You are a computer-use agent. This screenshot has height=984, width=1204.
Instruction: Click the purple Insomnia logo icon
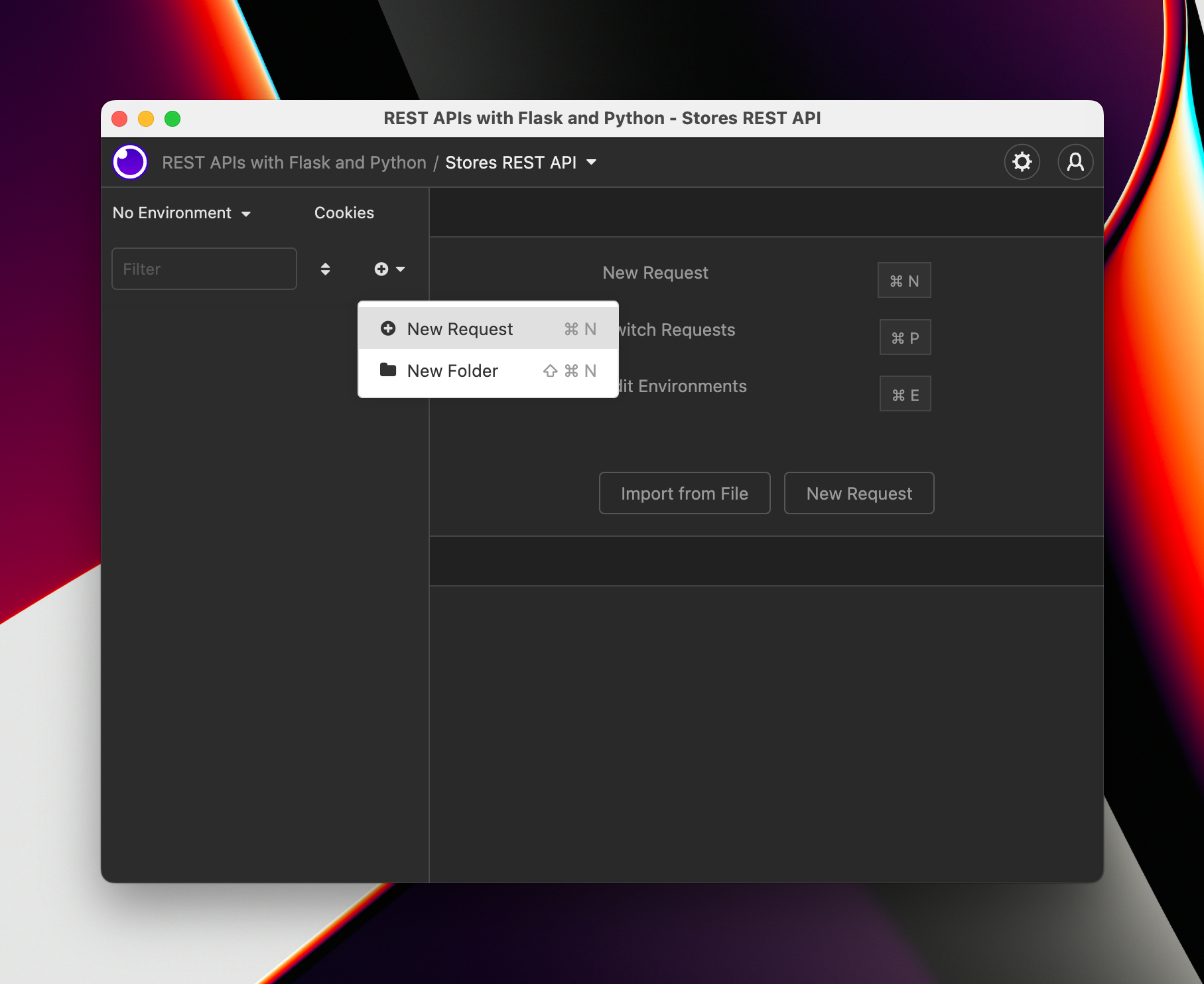pyautogui.click(x=130, y=162)
